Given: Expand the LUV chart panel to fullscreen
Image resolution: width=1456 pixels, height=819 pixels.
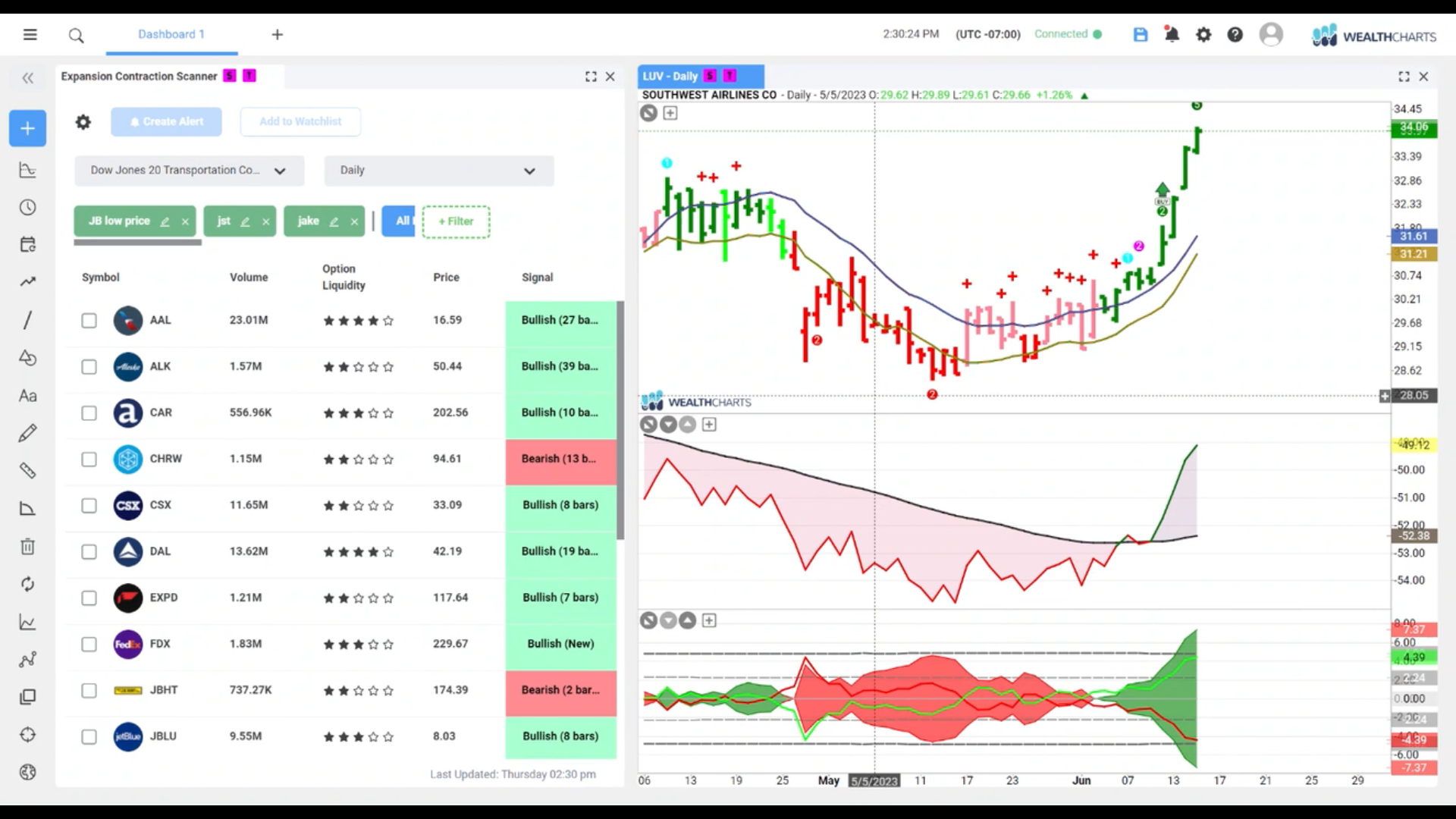Looking at the screenshot, I should (x=1404, y=77).
